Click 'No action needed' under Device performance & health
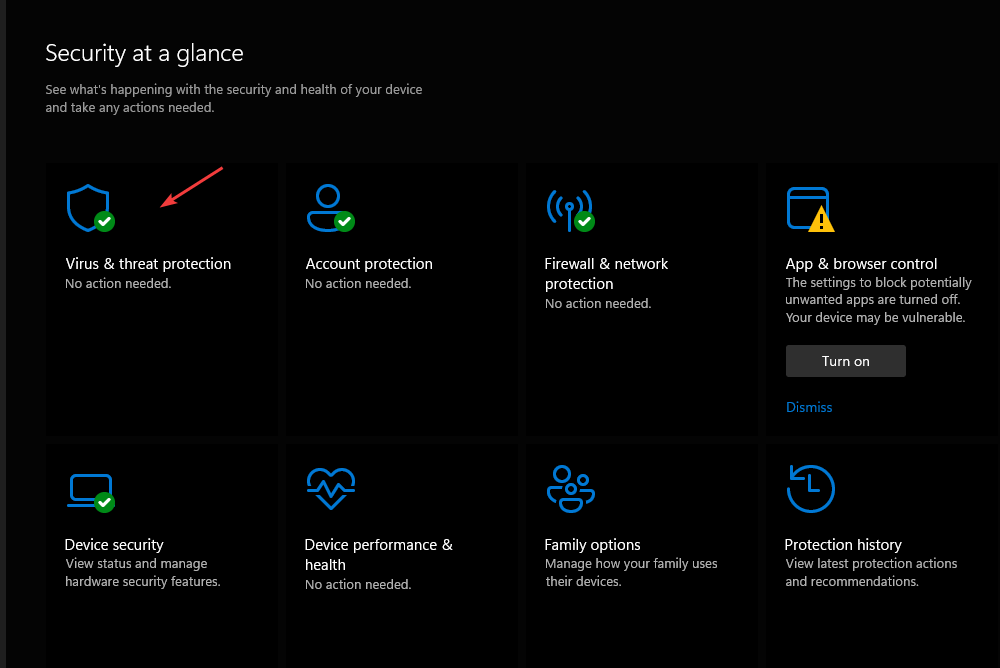This screenshot has height=668, width=1000. pos(358,584)
